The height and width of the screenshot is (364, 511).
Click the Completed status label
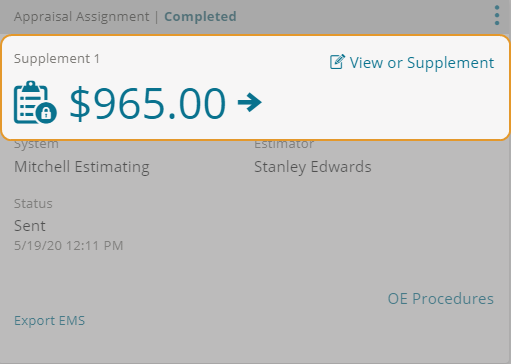pyautogui.click(x=200, y=16)
